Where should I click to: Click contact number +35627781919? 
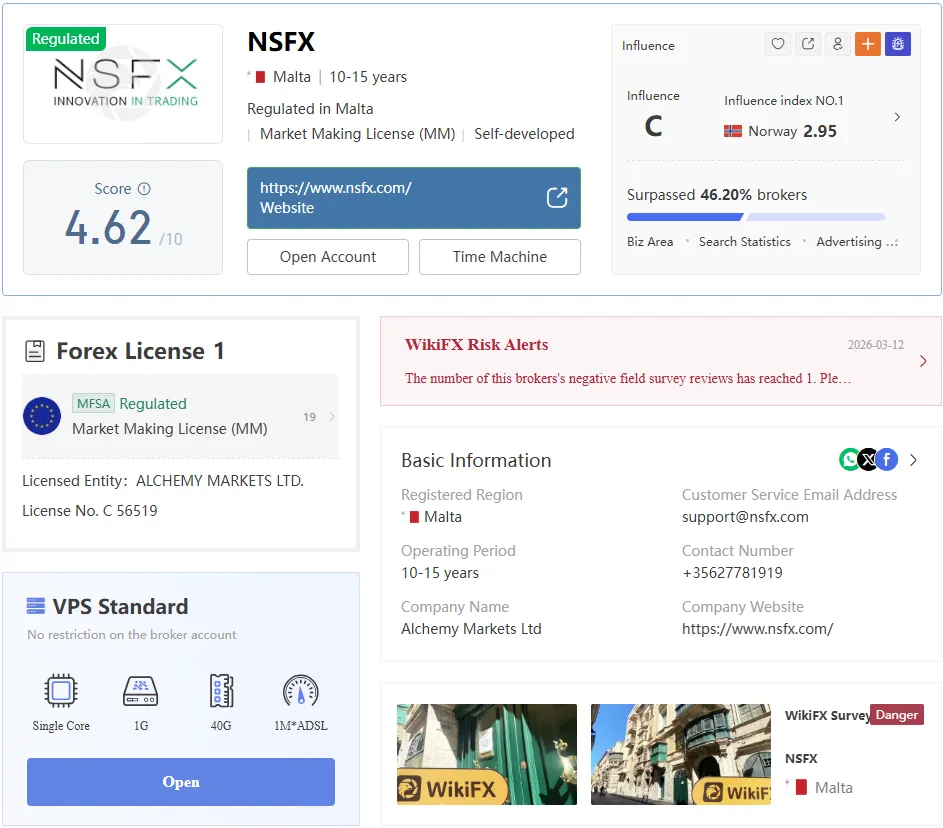(x=733, y=573)
